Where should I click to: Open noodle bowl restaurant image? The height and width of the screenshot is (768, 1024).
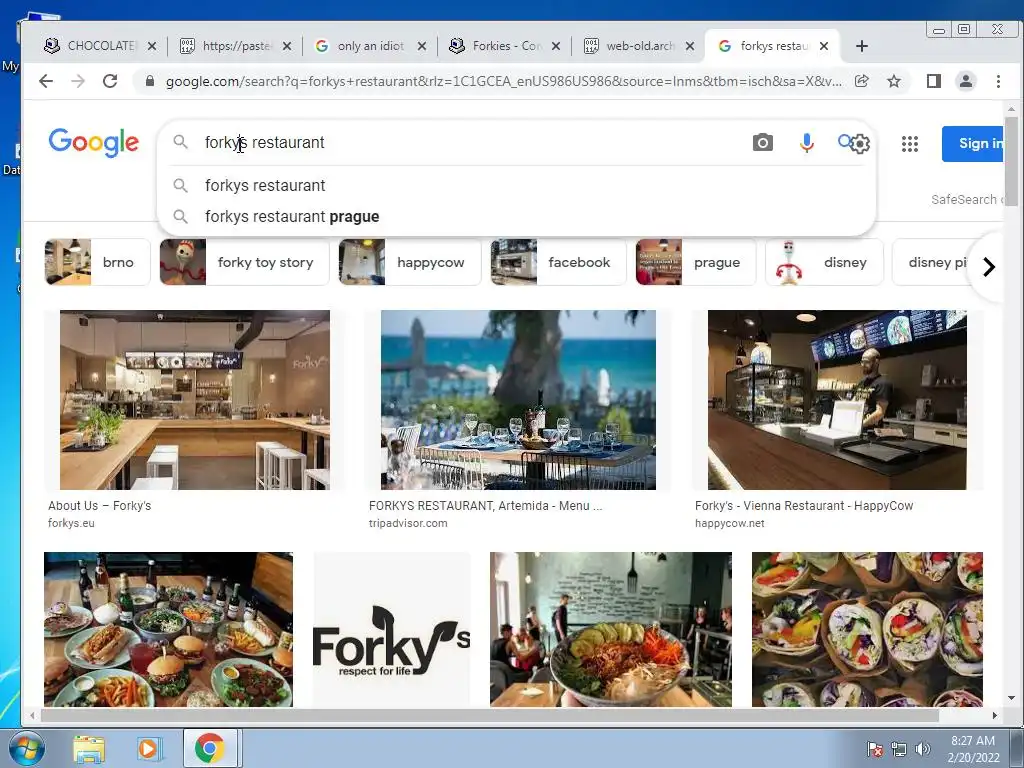tap(611, 630)
